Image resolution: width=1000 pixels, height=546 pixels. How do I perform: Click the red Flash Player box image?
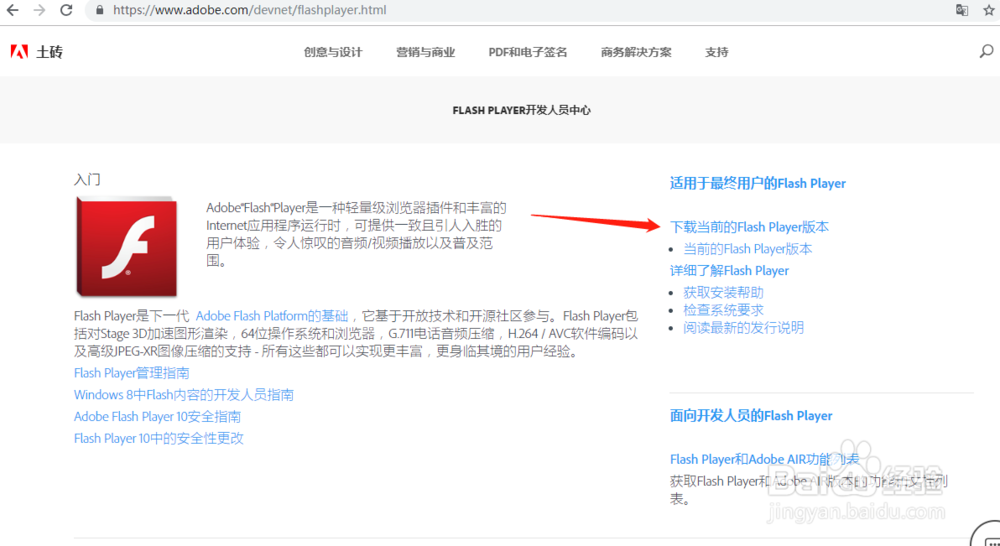(x=126, y=246)
